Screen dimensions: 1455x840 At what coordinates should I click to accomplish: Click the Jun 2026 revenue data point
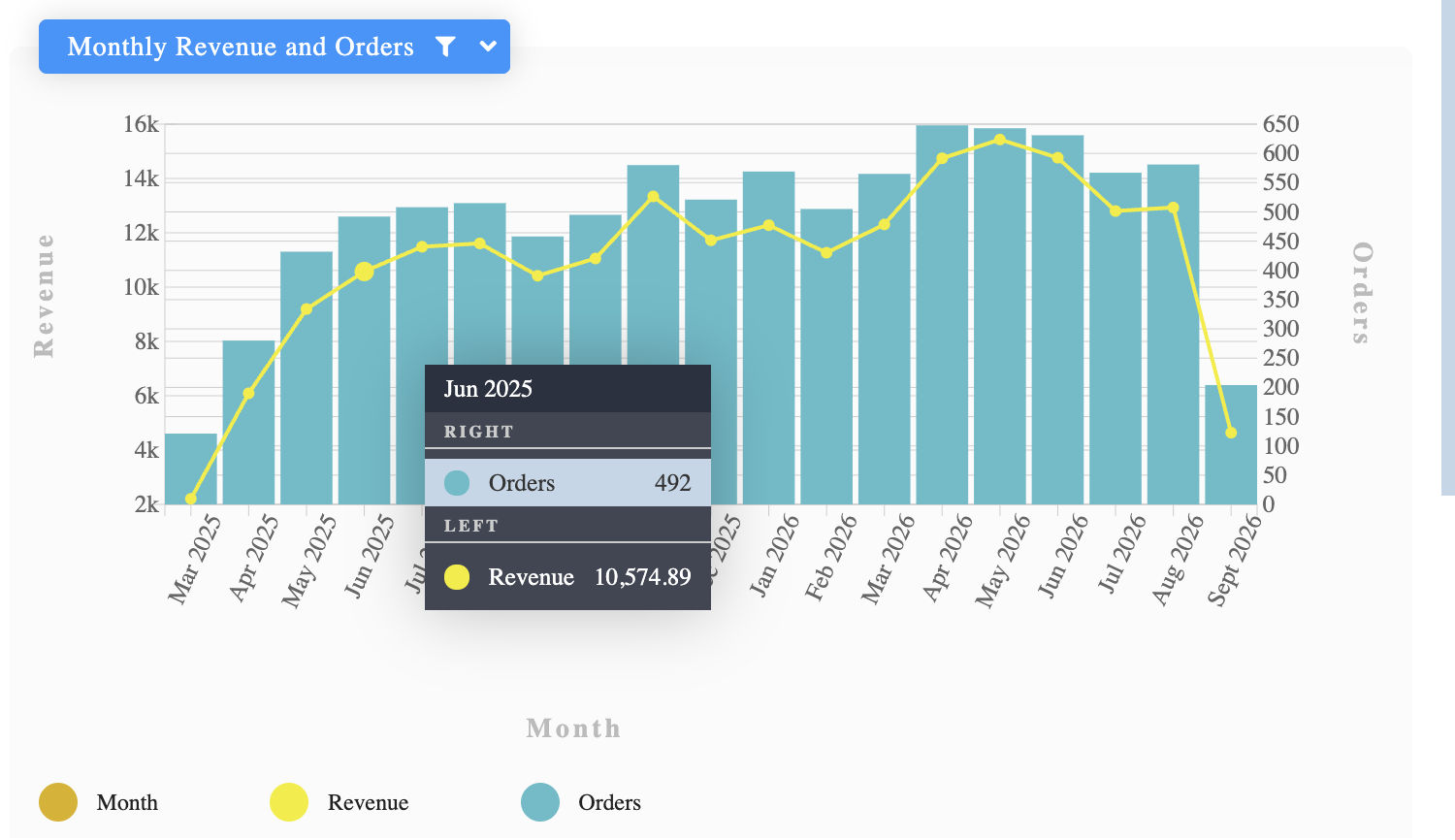tap(1057, 158)
